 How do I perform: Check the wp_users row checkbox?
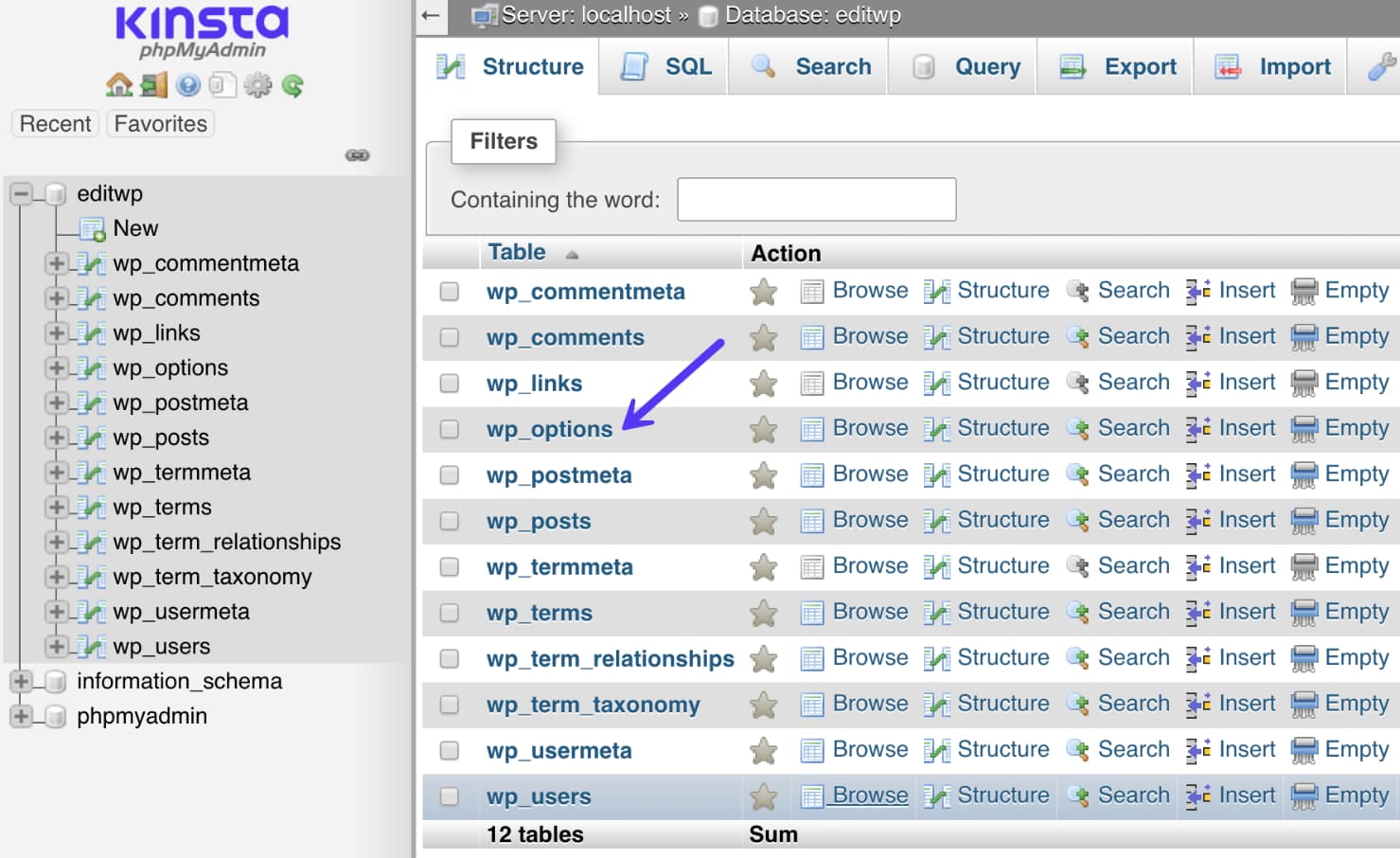[x=449, y=796]
